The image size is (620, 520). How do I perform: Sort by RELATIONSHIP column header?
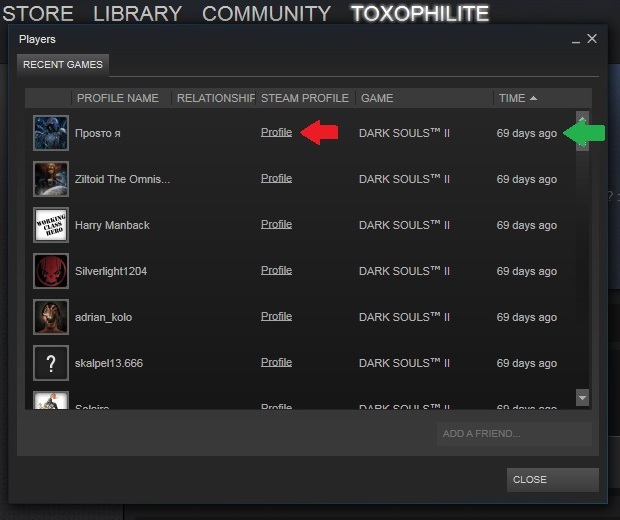pyautogui.click(x=214, y=98)
